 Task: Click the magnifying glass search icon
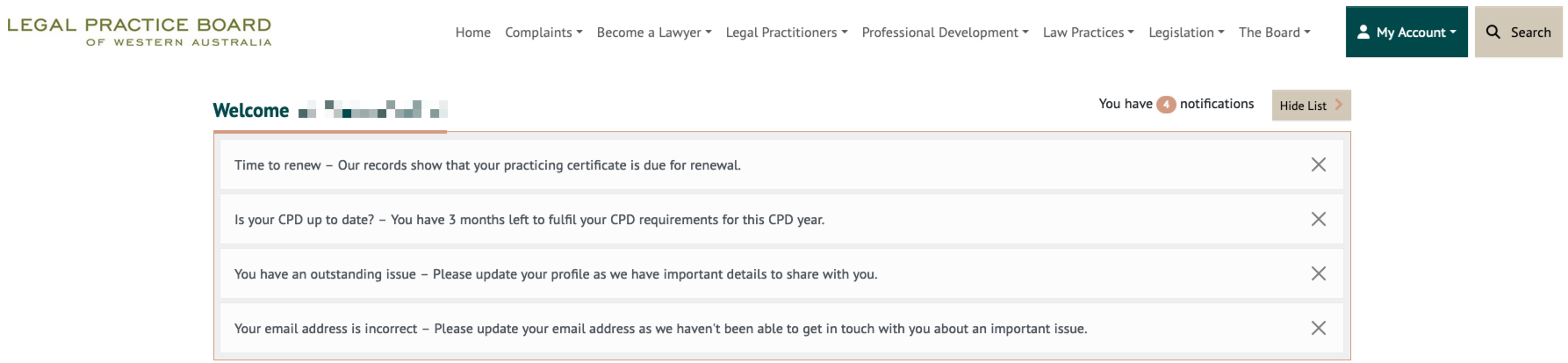pyautogui.click(x=1492, y=32)
